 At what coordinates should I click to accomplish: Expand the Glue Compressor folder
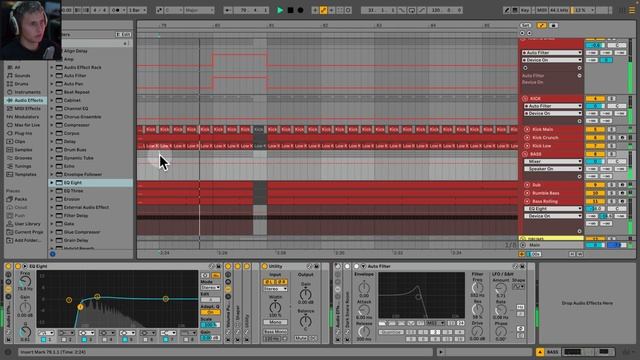click(52, 232)
